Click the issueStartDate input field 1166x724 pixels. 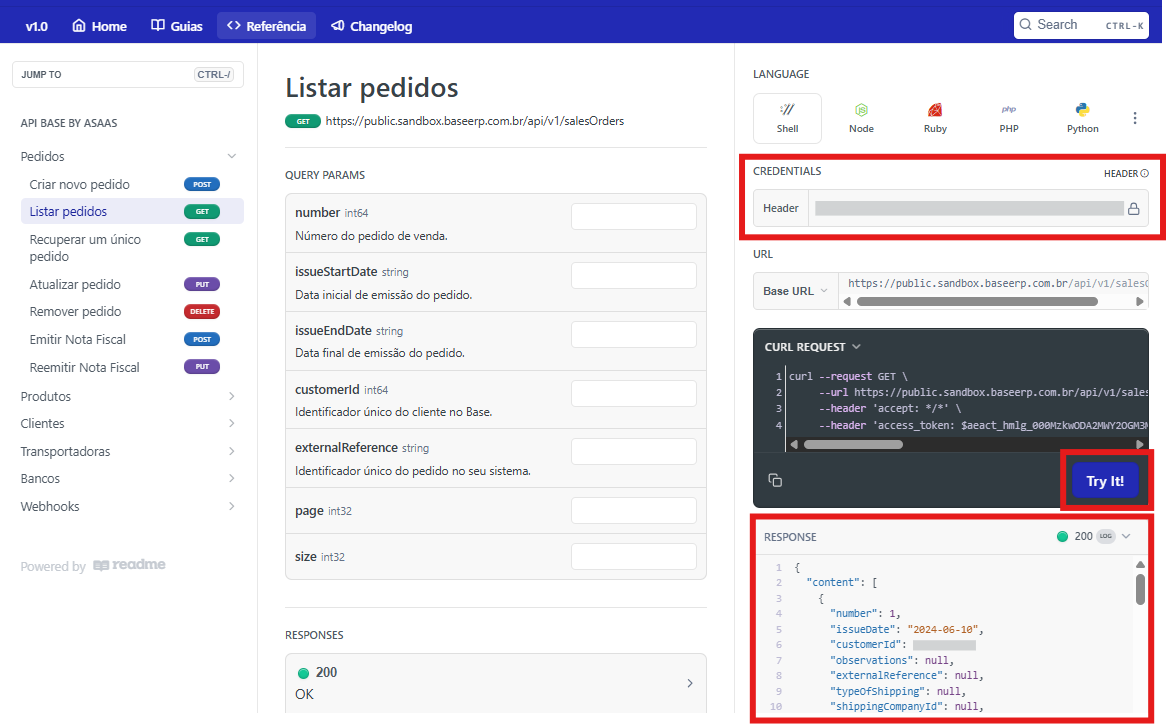point(634,275)
